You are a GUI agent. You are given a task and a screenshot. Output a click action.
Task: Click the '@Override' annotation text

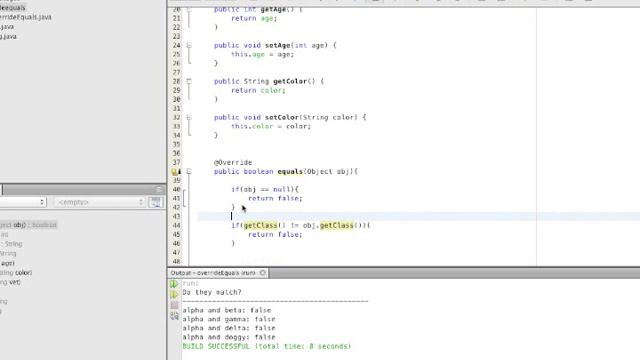(x=233, y=162)
